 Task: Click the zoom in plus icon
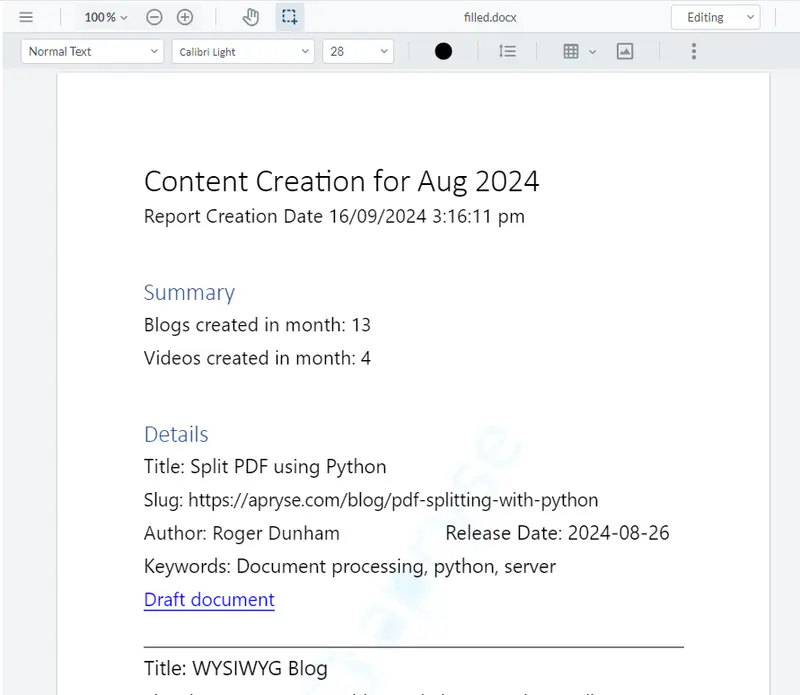coord(185,17)
